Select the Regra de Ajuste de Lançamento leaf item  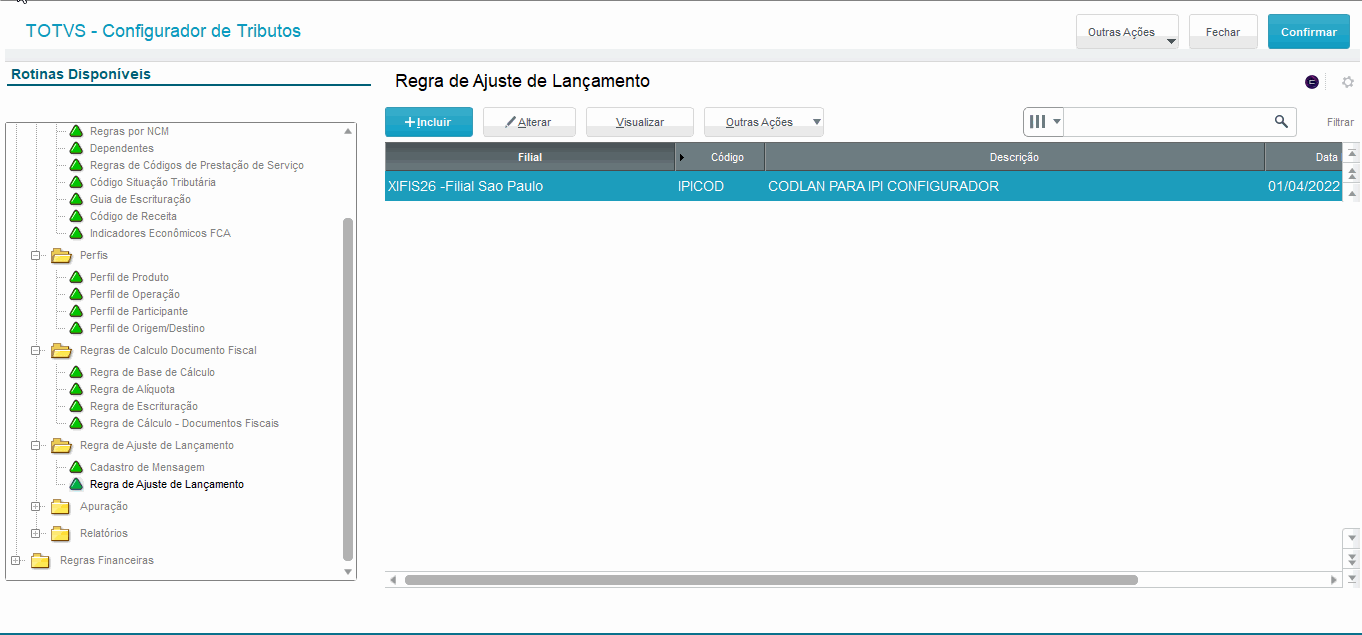(167, 484)
